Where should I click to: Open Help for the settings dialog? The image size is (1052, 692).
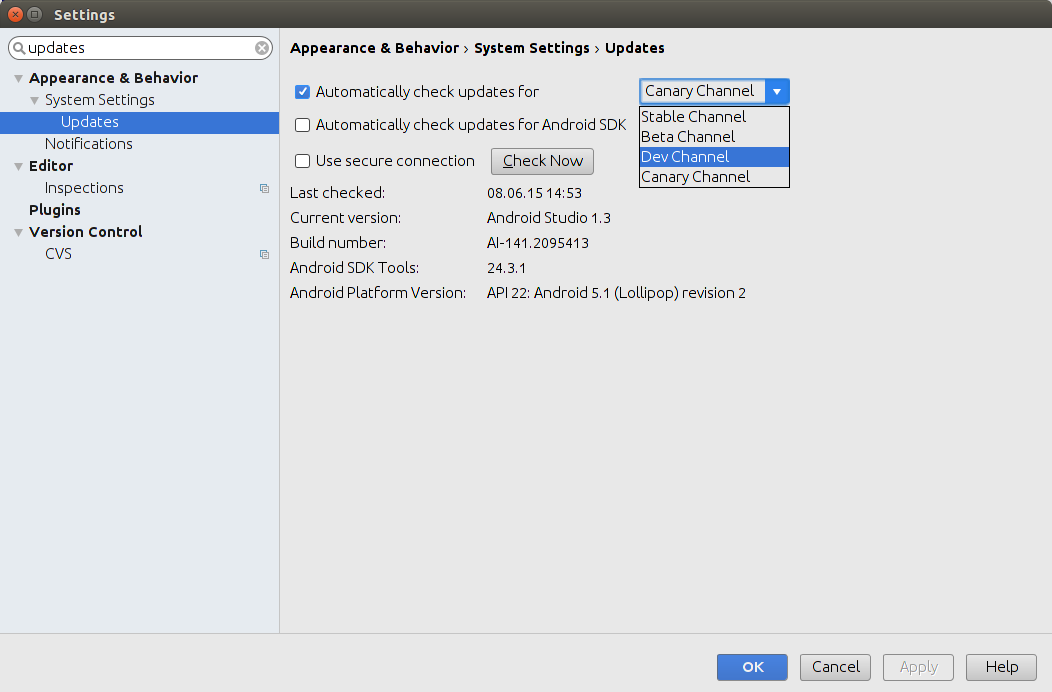click(x=1002, y=667)
